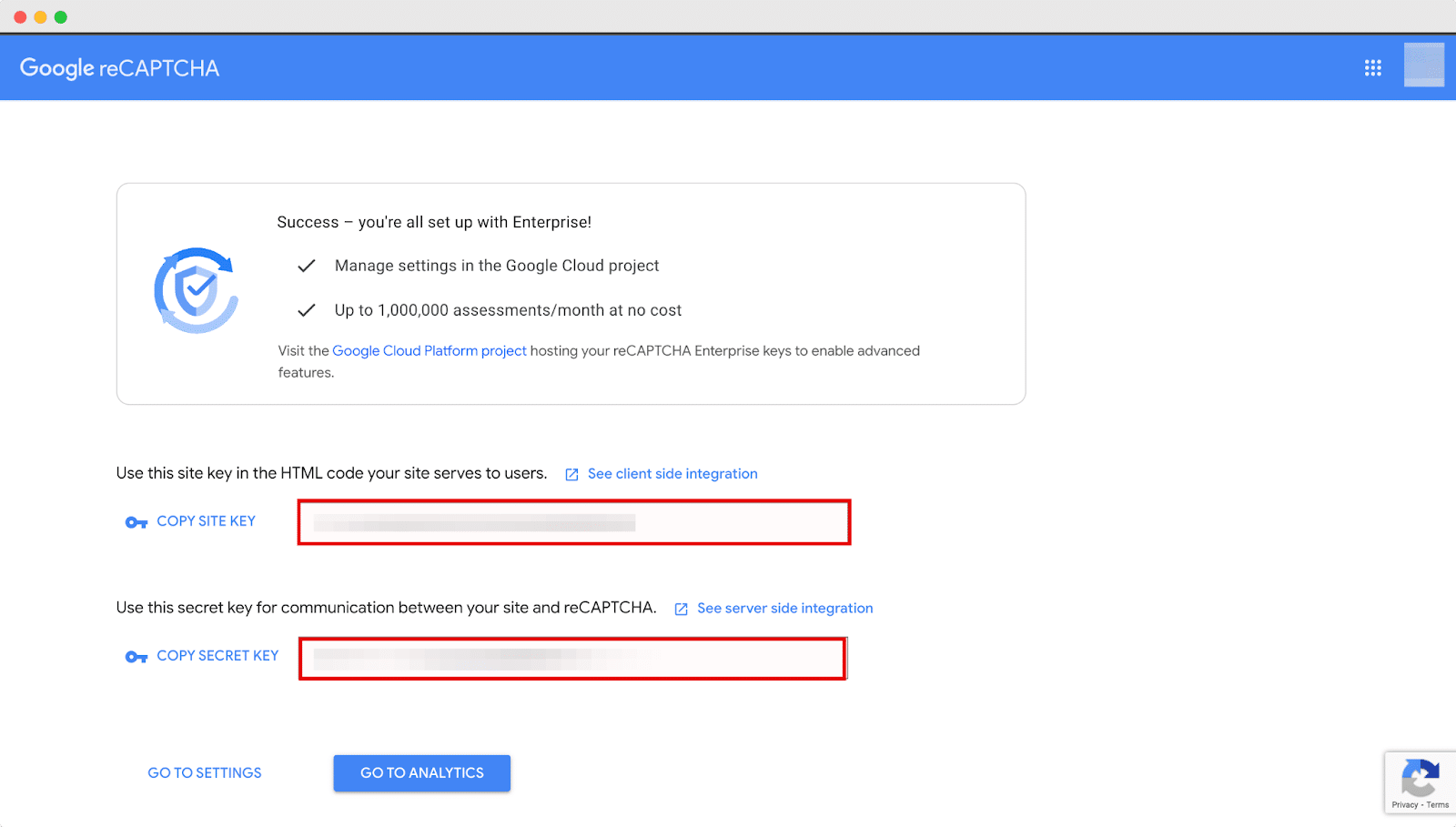Click the key icon beside Copy Site Key
This screenshot has width=1456, height=827.
(136, 521)
